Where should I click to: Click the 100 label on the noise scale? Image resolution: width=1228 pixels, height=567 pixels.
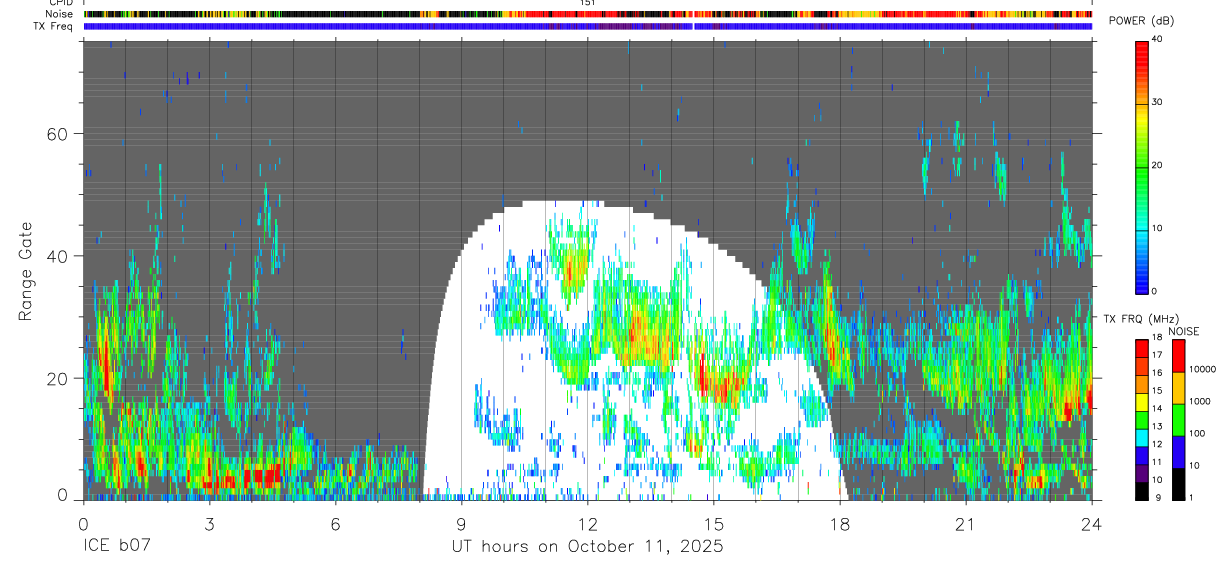tap(1196, 433)
